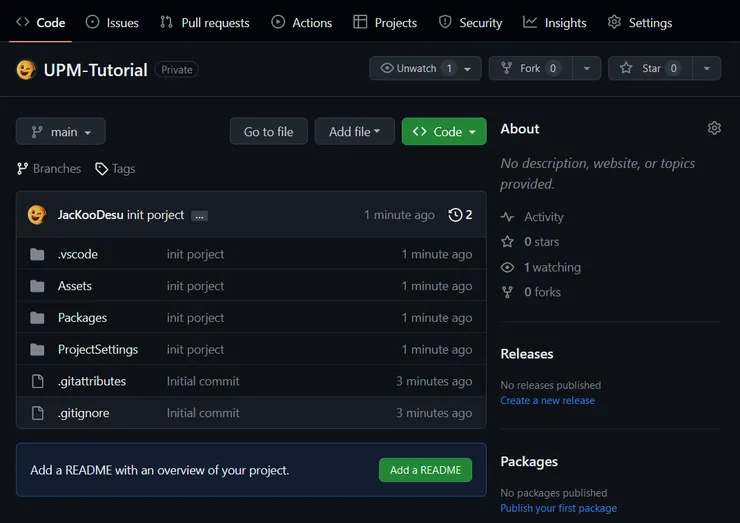Click the Activity pulse icon
Image resolution: width=740 pixels, height=523 pixels.
point(508,217)
